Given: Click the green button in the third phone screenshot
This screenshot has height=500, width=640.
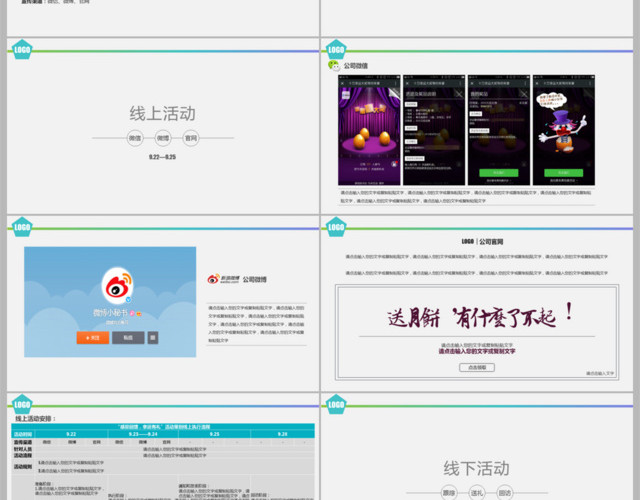Looking at the screenshot, I should (x=499, y=173).
